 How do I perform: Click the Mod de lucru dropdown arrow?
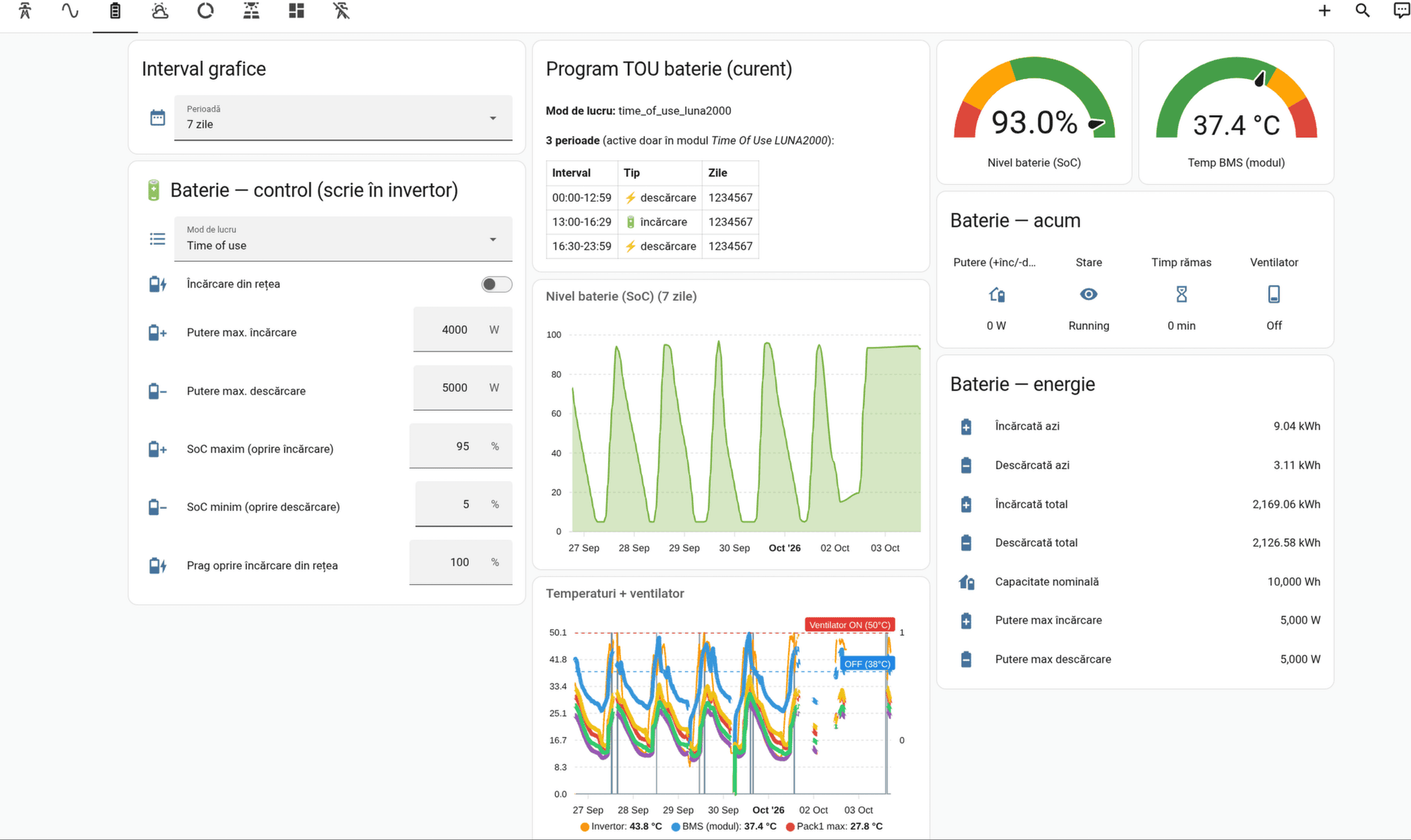click(493, 239)
